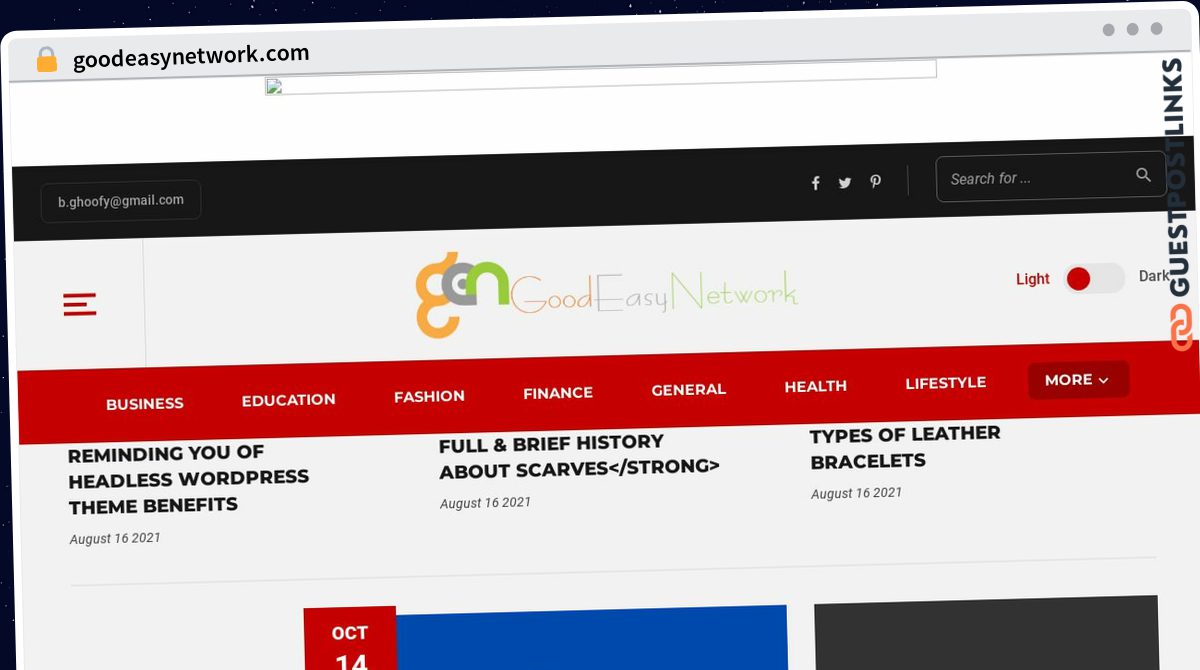This screenshot has width=1200, height=670.
Task: Open the EDUCATION category
Action: [288, 400]
